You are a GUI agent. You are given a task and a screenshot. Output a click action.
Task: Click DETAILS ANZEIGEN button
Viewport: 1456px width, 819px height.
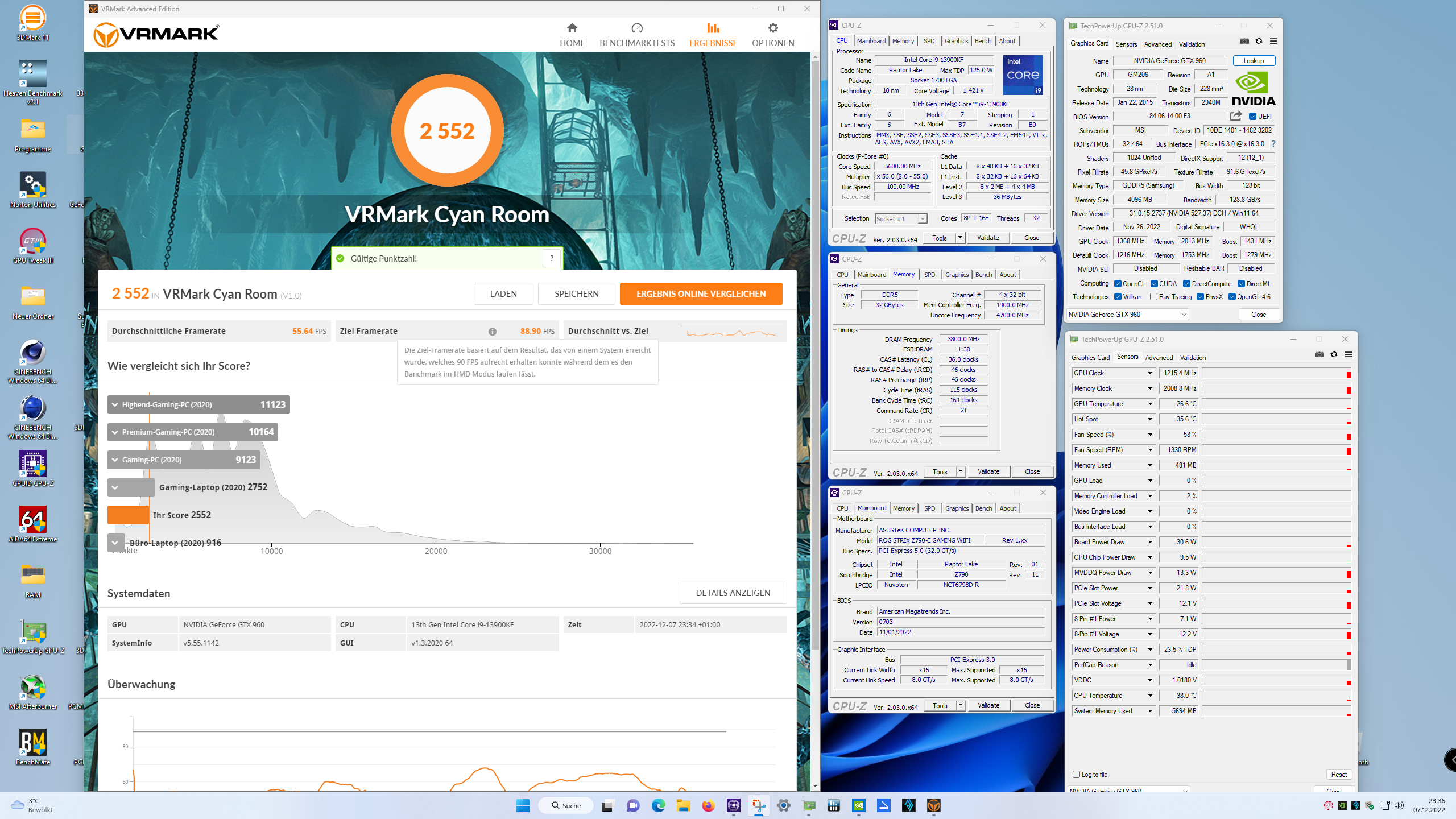tap(733, 593)
